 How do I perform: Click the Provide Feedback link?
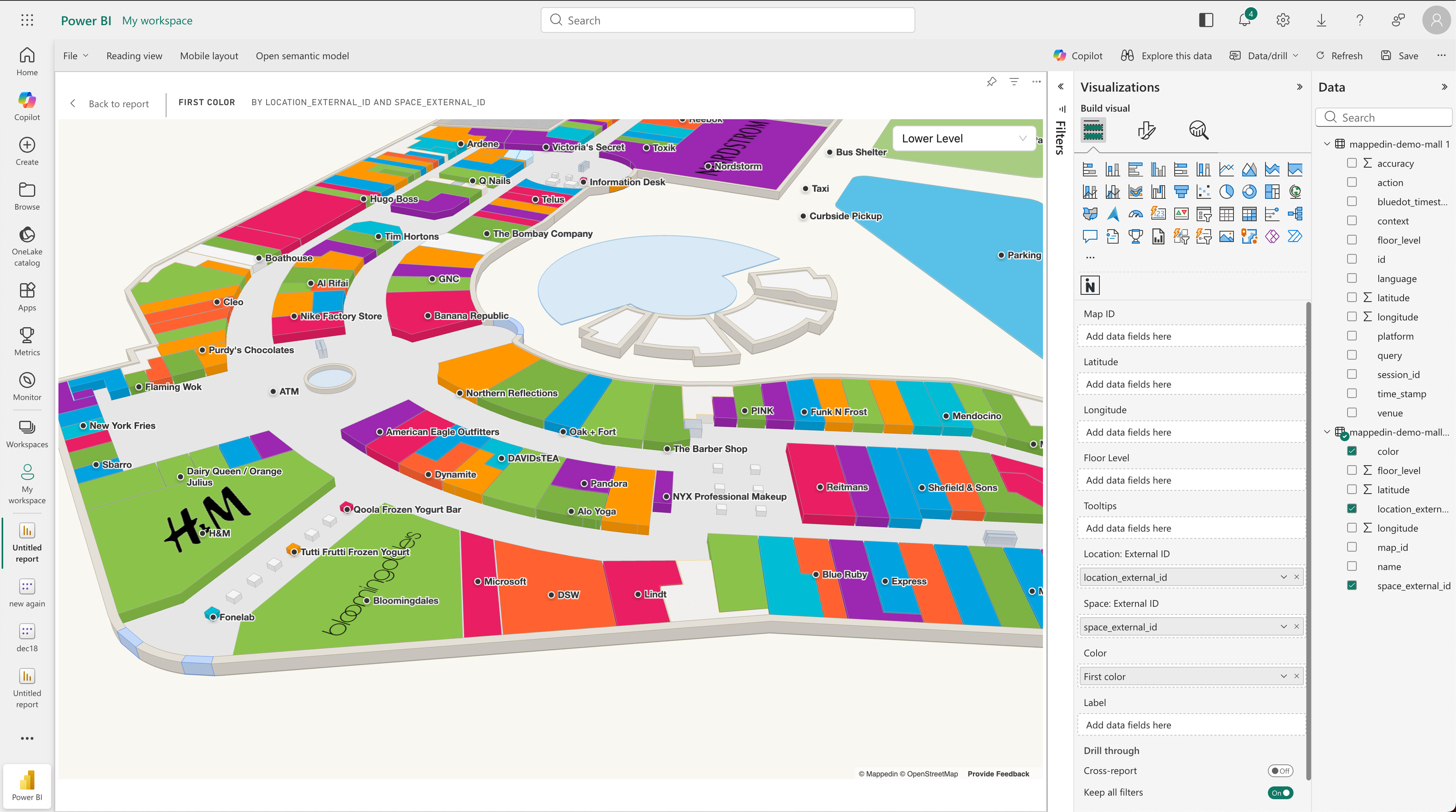998,774
